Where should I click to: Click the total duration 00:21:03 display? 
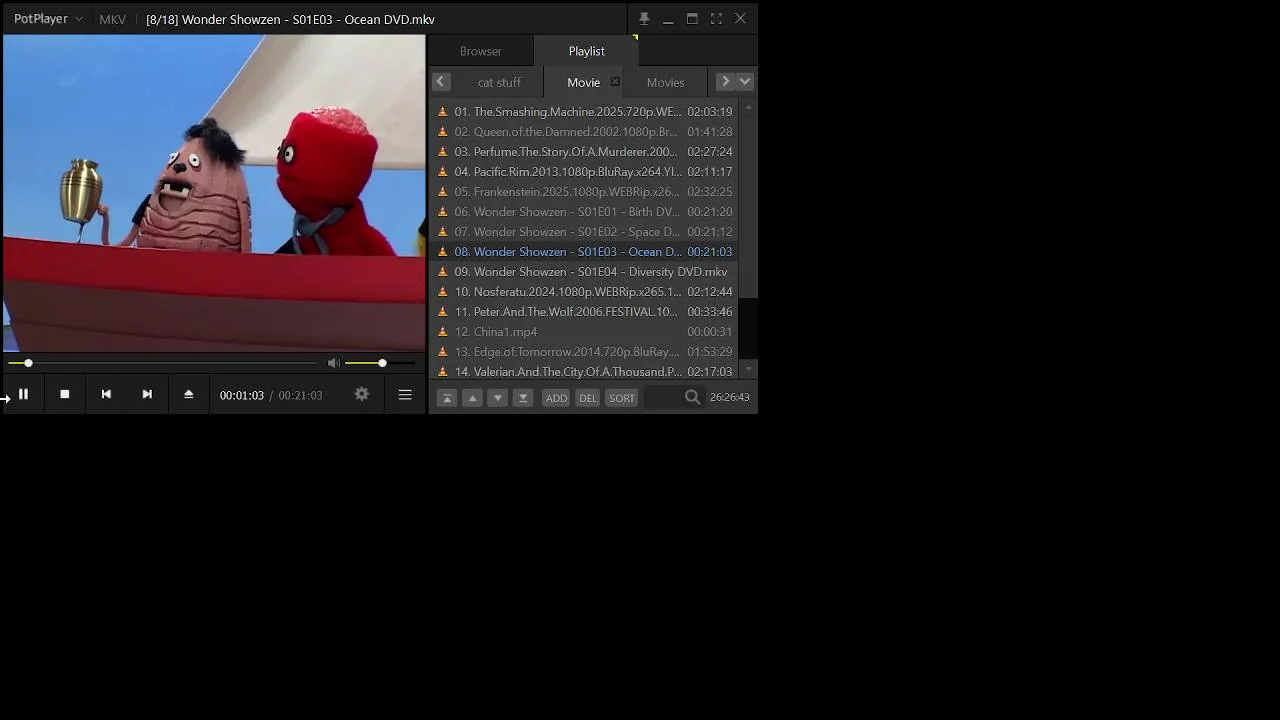[300, 396]
